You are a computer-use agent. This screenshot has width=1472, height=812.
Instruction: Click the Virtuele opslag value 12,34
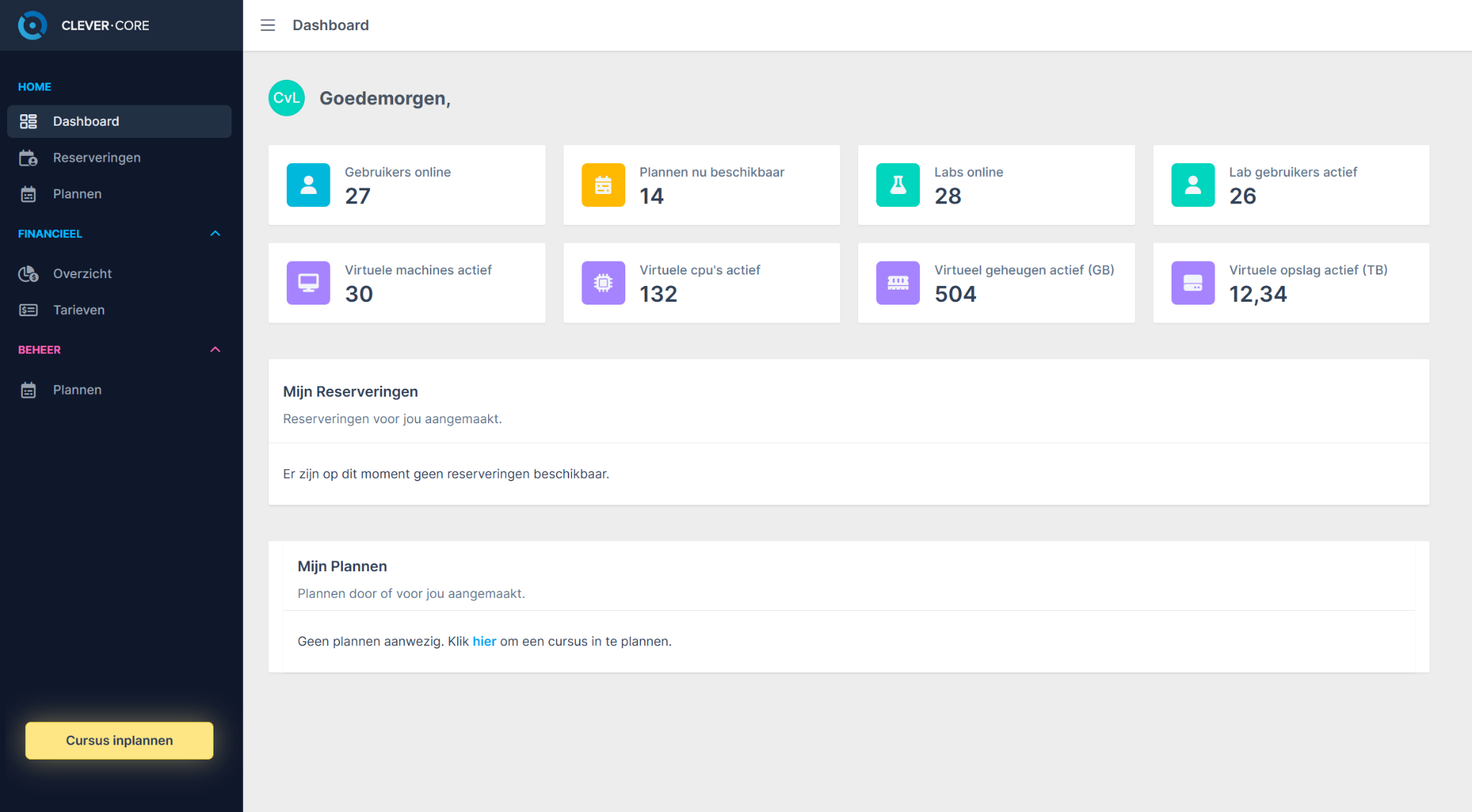[1258, 293]
